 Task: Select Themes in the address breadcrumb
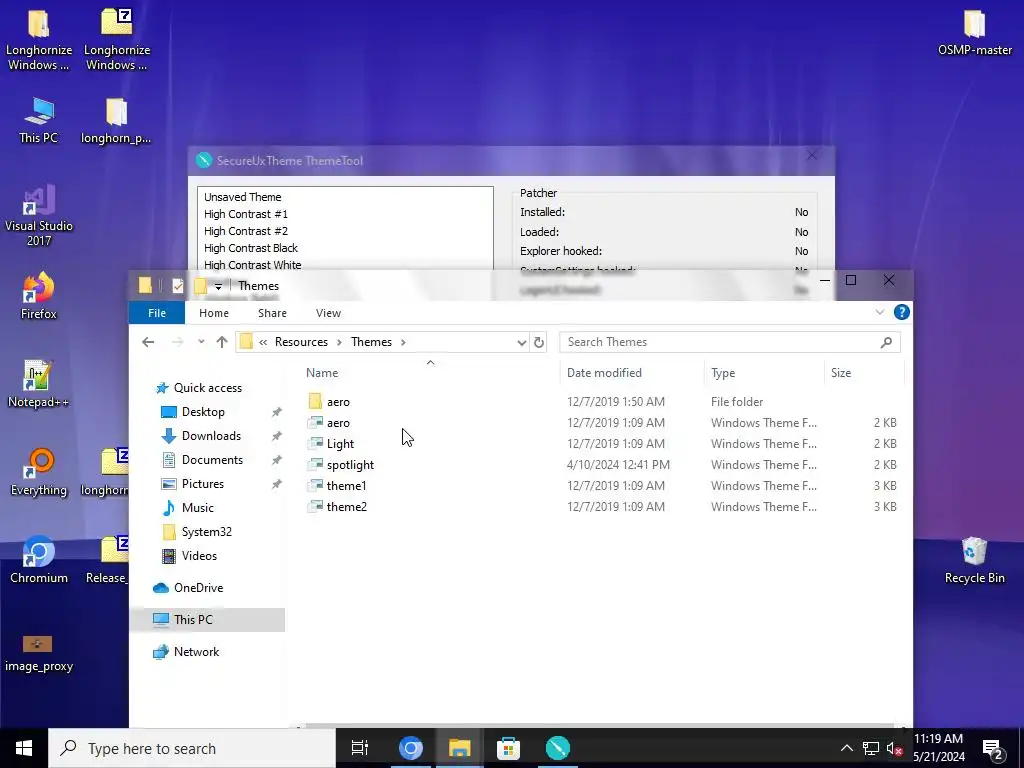tap(372, 342)
